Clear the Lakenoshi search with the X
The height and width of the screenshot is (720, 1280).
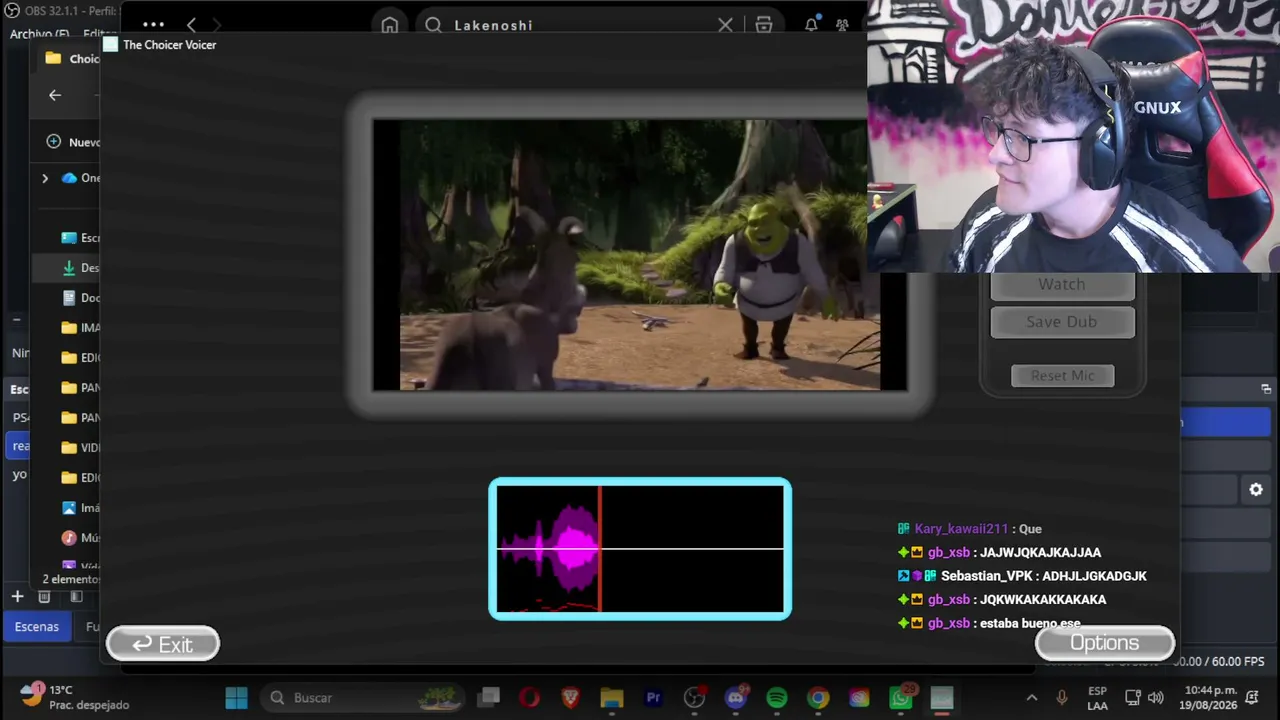725,25
